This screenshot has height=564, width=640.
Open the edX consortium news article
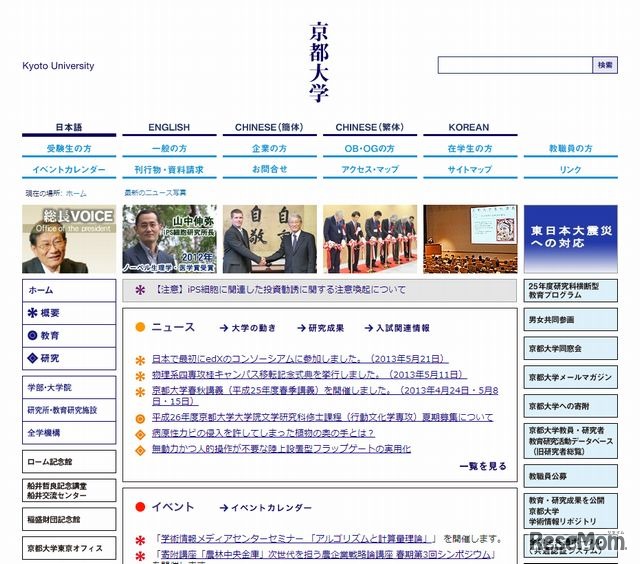pyautogui.click(x=300, y=359)
